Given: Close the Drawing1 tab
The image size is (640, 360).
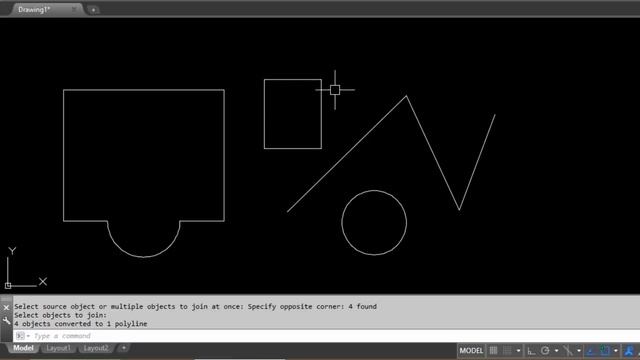Looking at the screenshot, I should 74,9.
